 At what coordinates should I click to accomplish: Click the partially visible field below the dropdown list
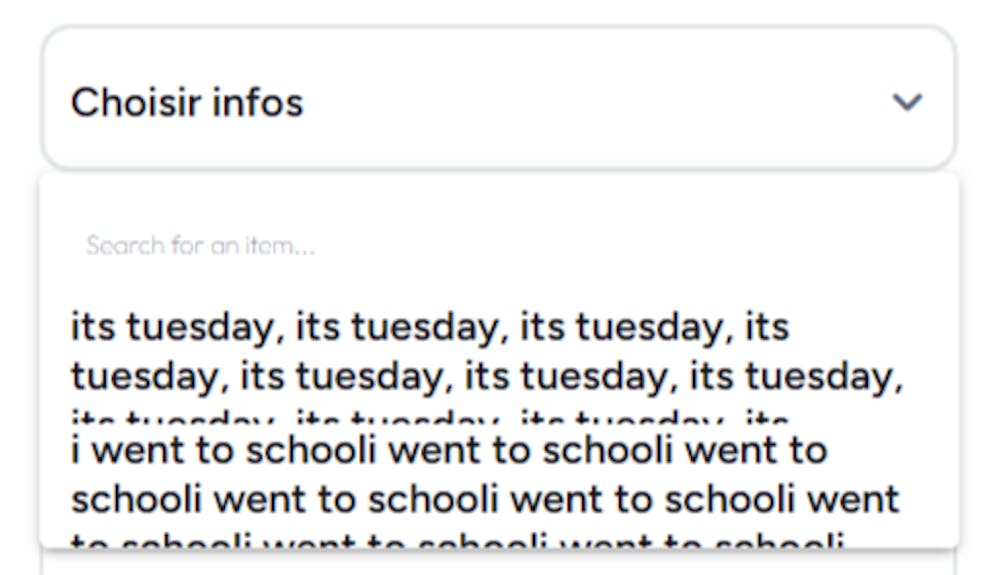point(498,562)
